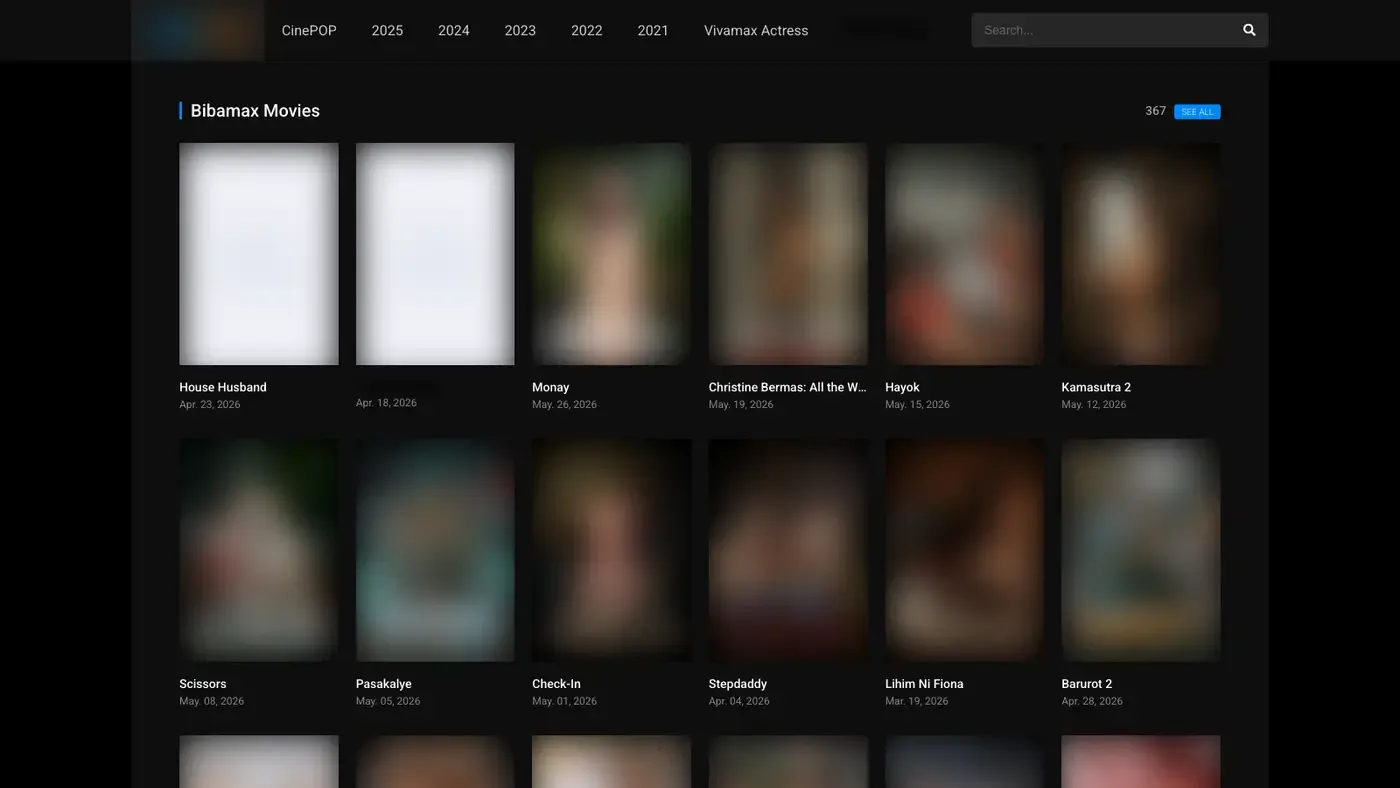Open the poster dated Apr. 18, 2026
The height and width of the screenshot is (788, 1400).
pyautogui.click(x=435, y=254)
